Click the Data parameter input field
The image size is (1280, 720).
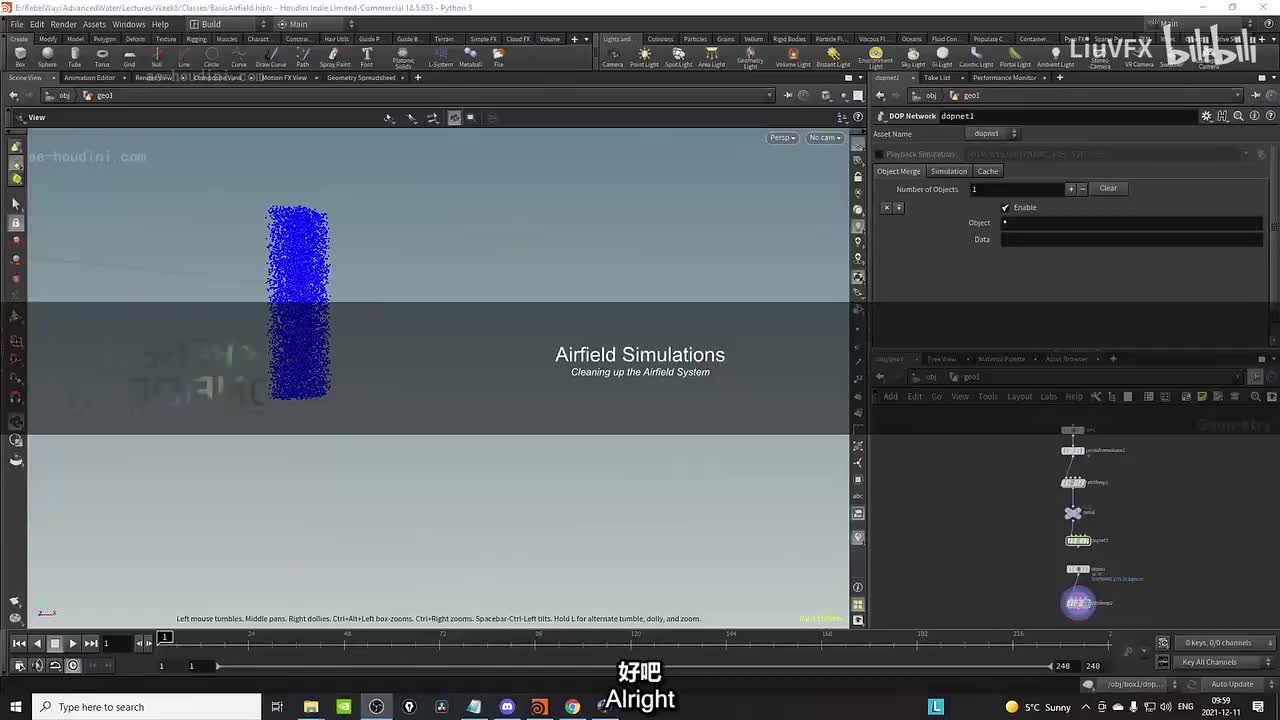[x=1131, y=240]
